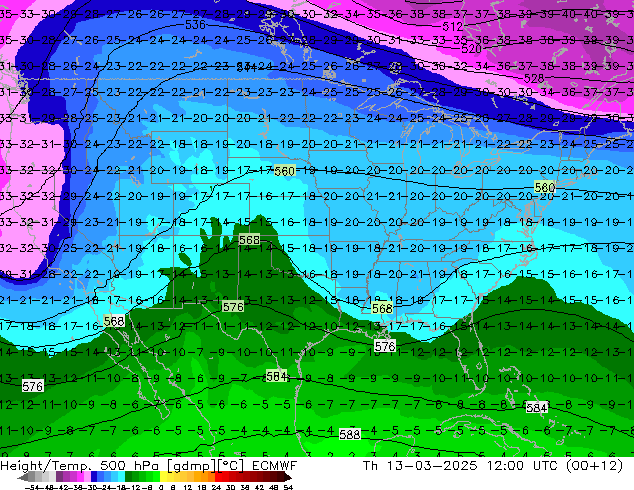This screenshot has width=634, height=490.
Task: Select the 560 label over the northern Plains
Action: click(284, 171)
